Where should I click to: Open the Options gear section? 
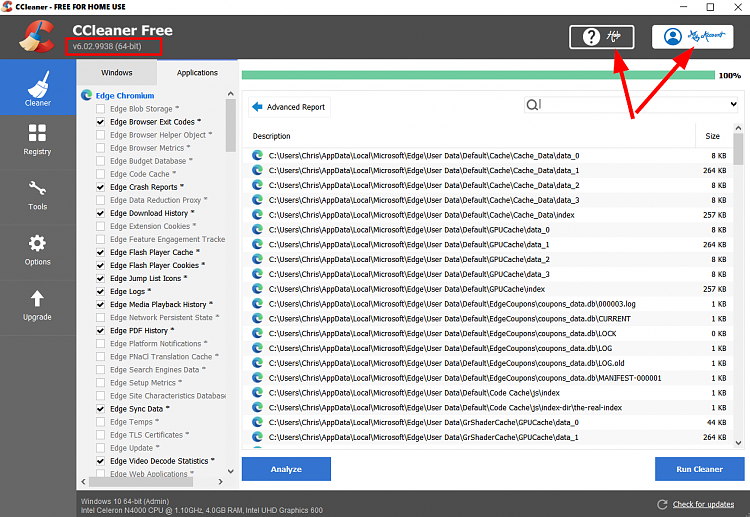click(x=38, y=251)
